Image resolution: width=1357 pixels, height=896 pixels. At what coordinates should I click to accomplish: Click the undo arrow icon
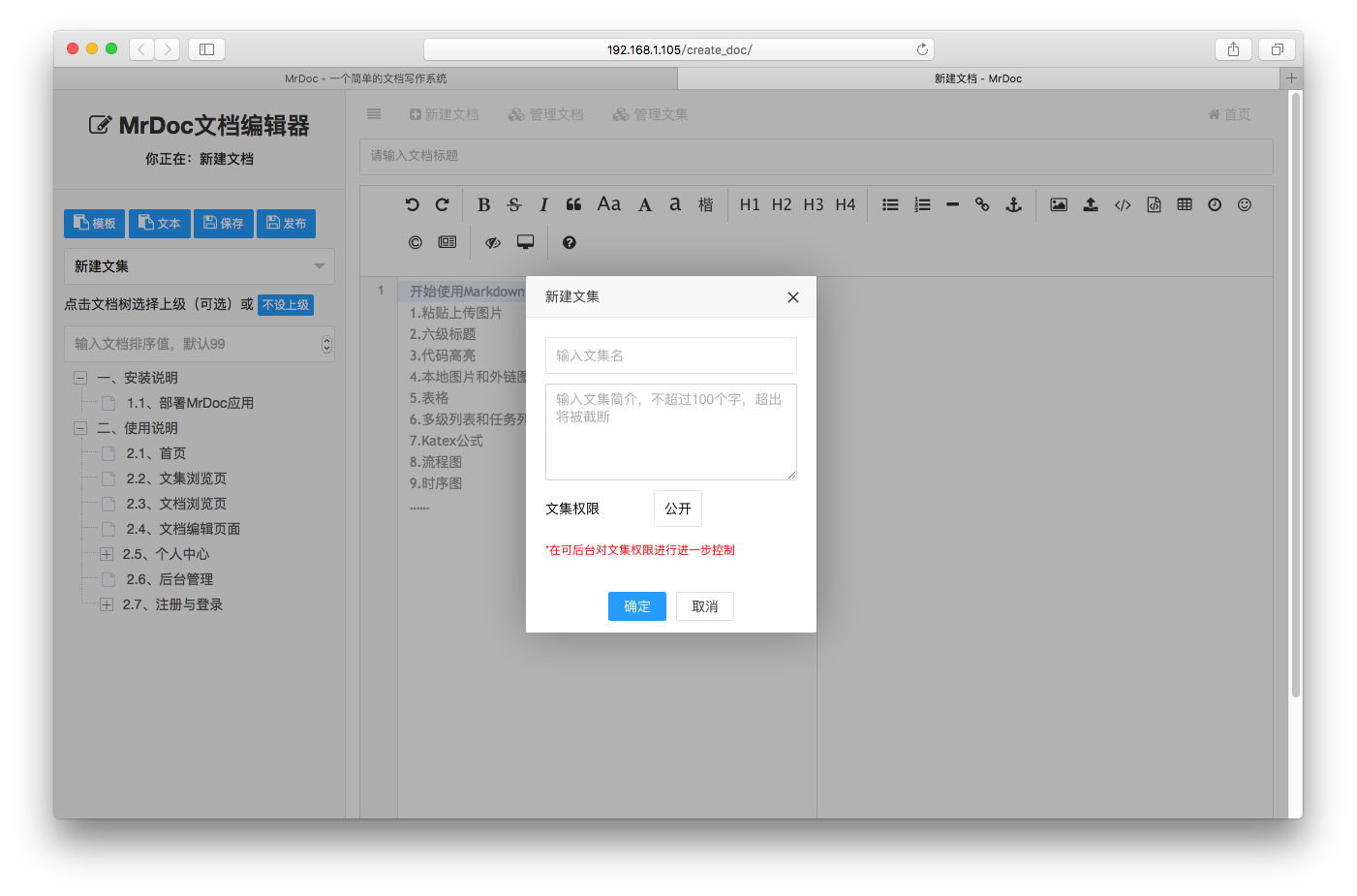(x=412, y=204)
